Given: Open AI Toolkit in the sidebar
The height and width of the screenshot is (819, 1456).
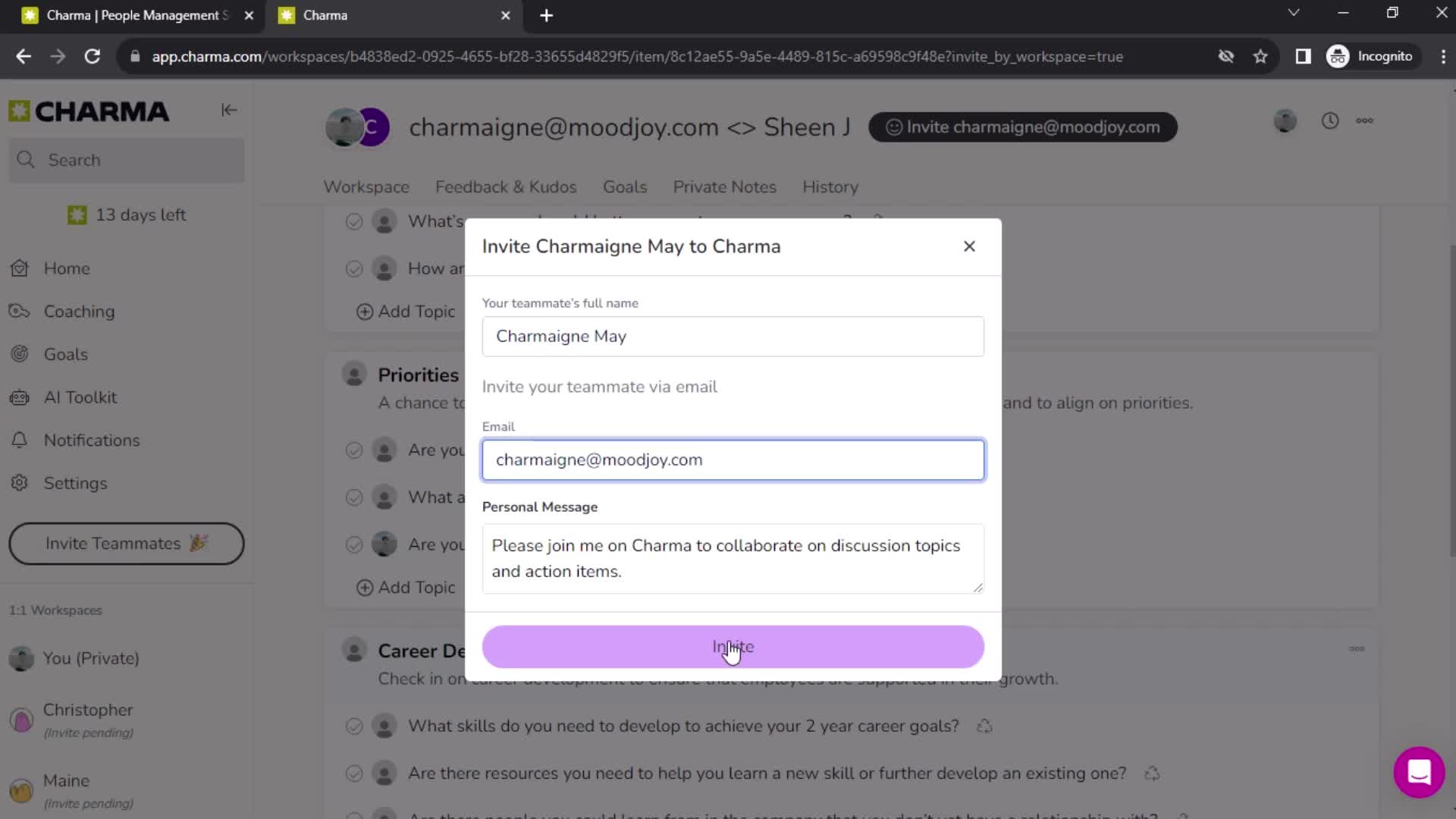Looking at the screenshot, I should tap(81, 397).
